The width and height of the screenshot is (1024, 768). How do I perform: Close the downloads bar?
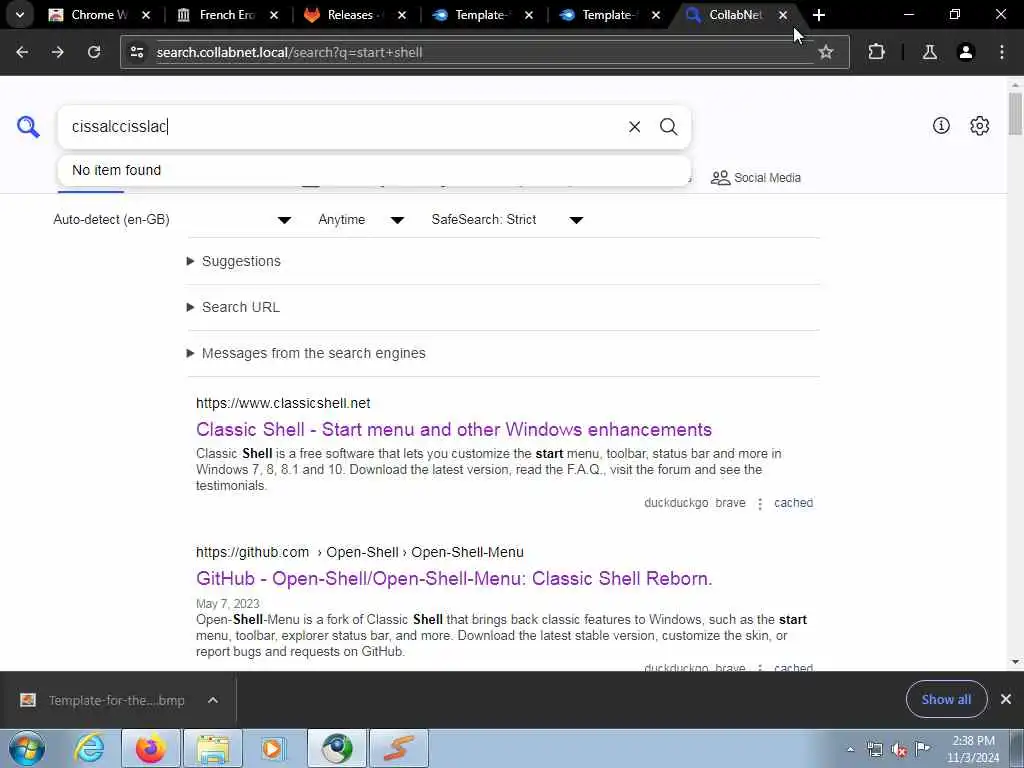pos(1006,699)
